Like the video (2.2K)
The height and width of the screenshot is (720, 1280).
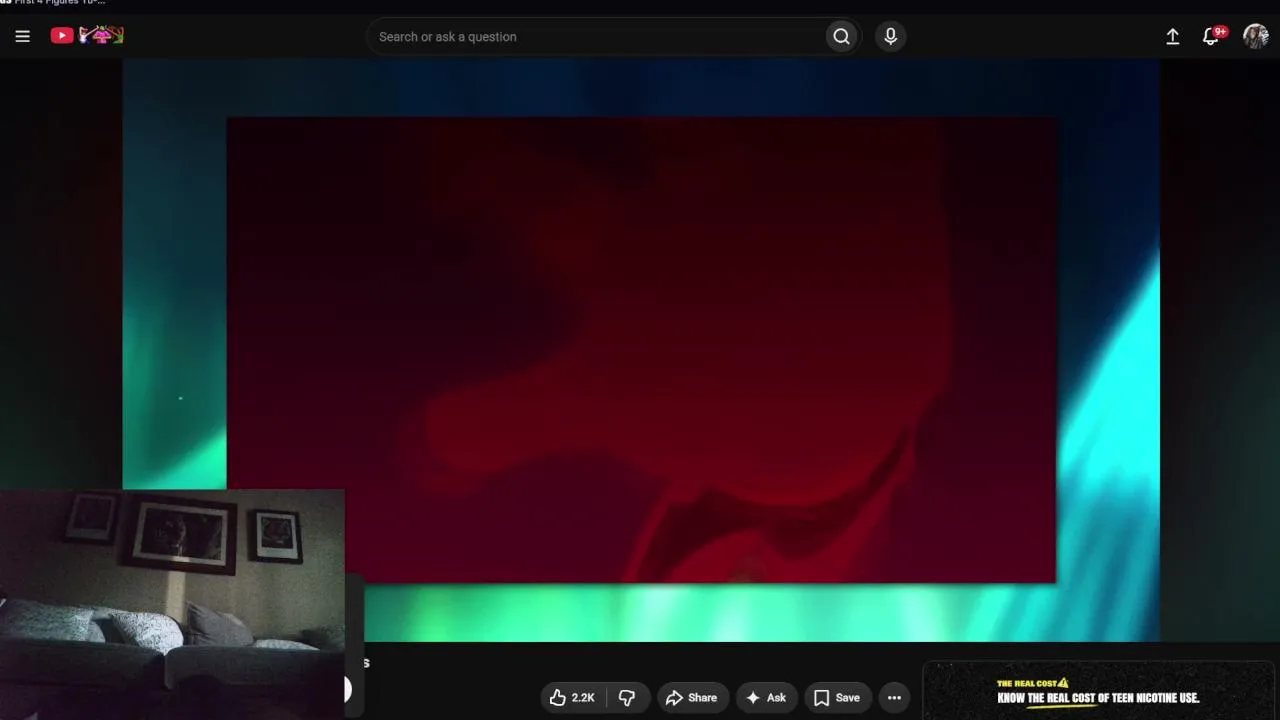pyautogui.click(x=573, y=698)
